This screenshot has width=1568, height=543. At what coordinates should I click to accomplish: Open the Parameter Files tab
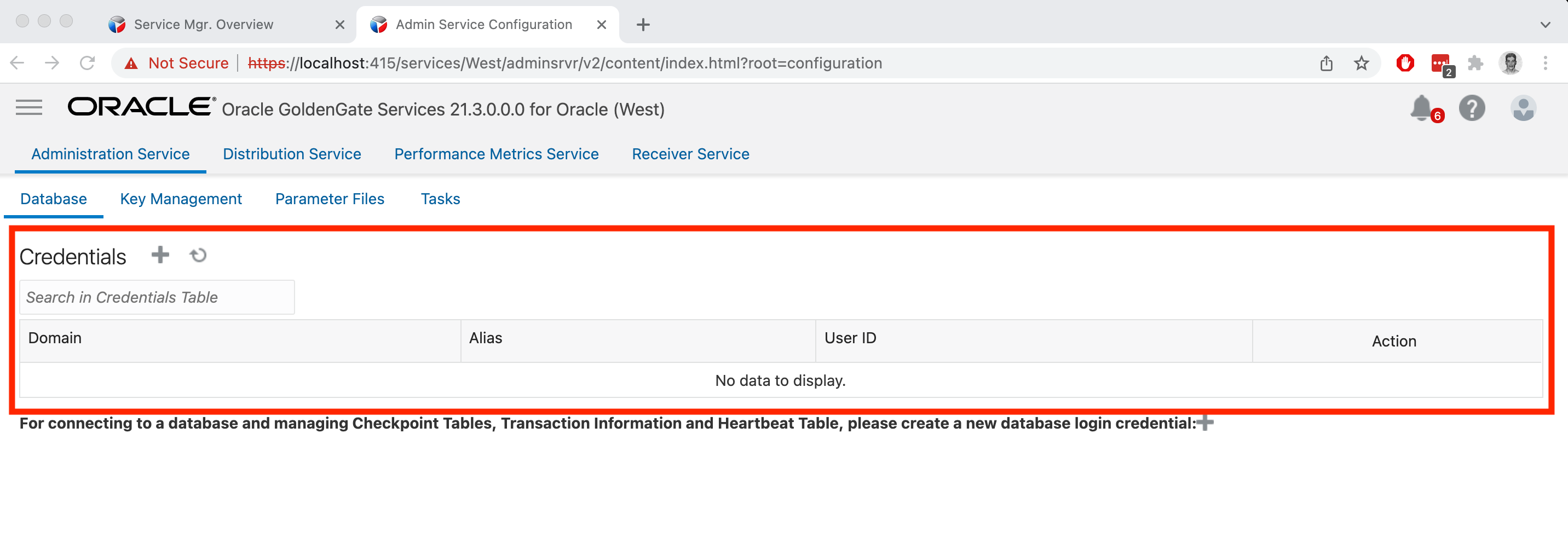(329, 199)
